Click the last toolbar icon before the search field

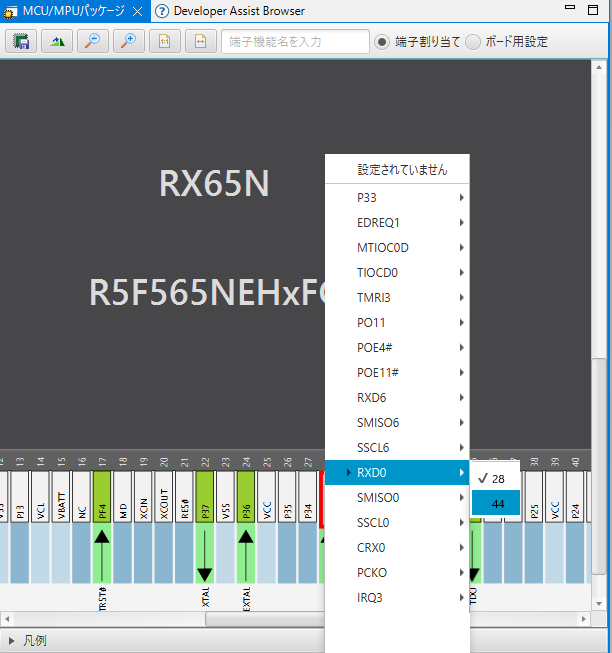tap(199, 41)
